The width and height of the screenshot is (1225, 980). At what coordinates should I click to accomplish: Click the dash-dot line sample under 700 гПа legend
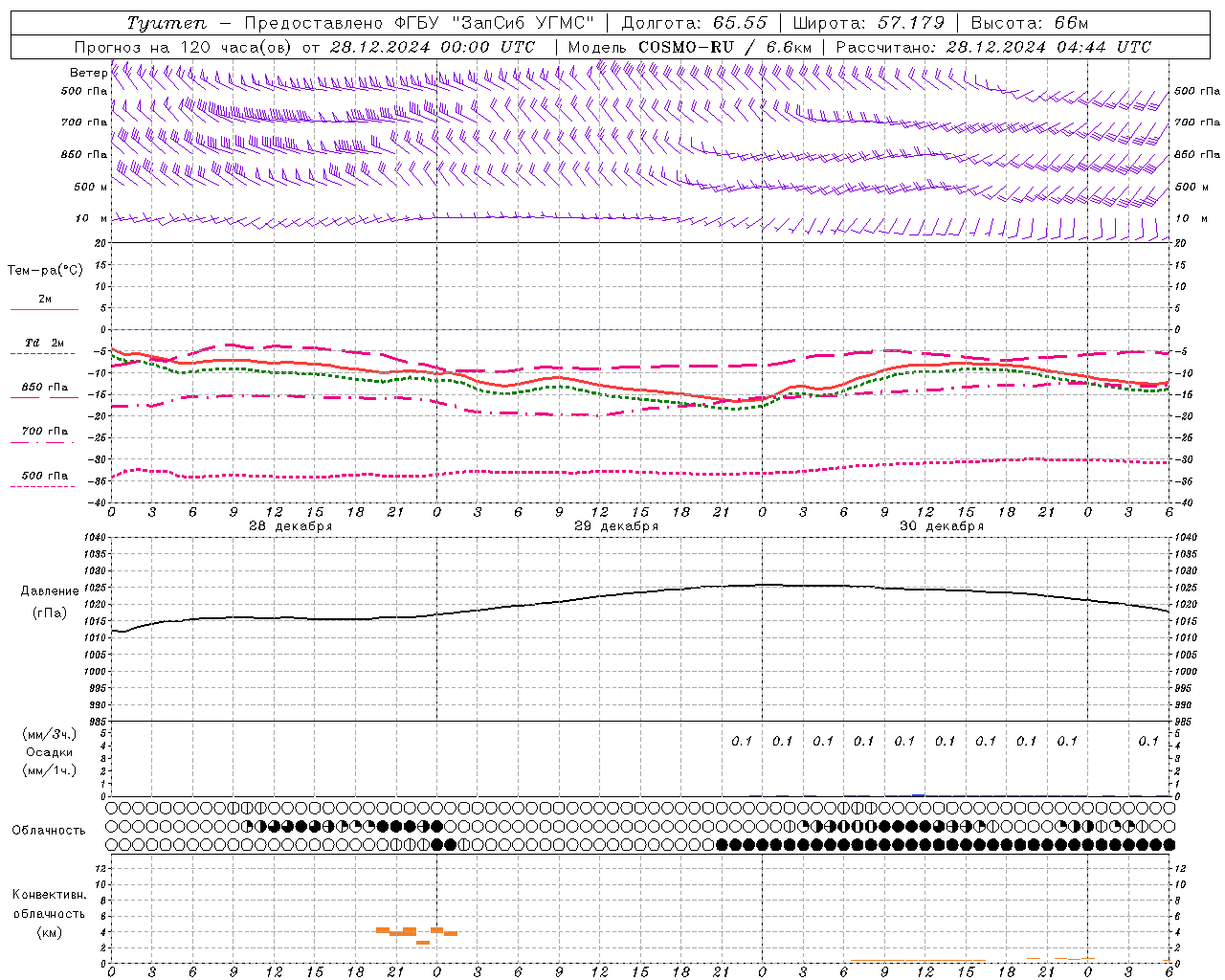(42, 442)
